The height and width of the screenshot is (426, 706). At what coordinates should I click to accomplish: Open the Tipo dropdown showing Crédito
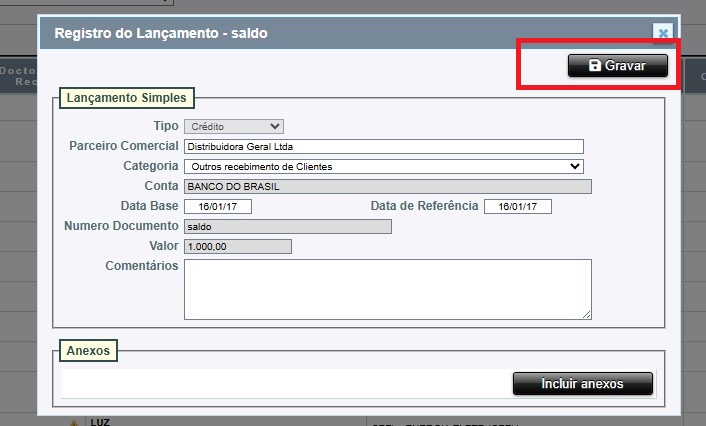tap(233, 126)
